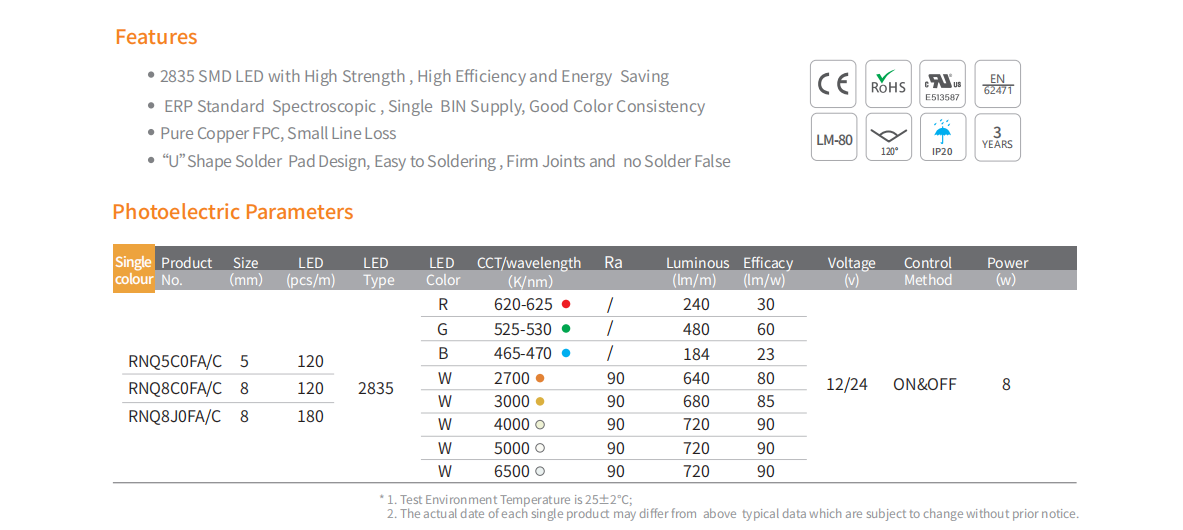Click the blue dot beside 465-470
This screenshot has width=1183, height=530.
coord(566,353)
